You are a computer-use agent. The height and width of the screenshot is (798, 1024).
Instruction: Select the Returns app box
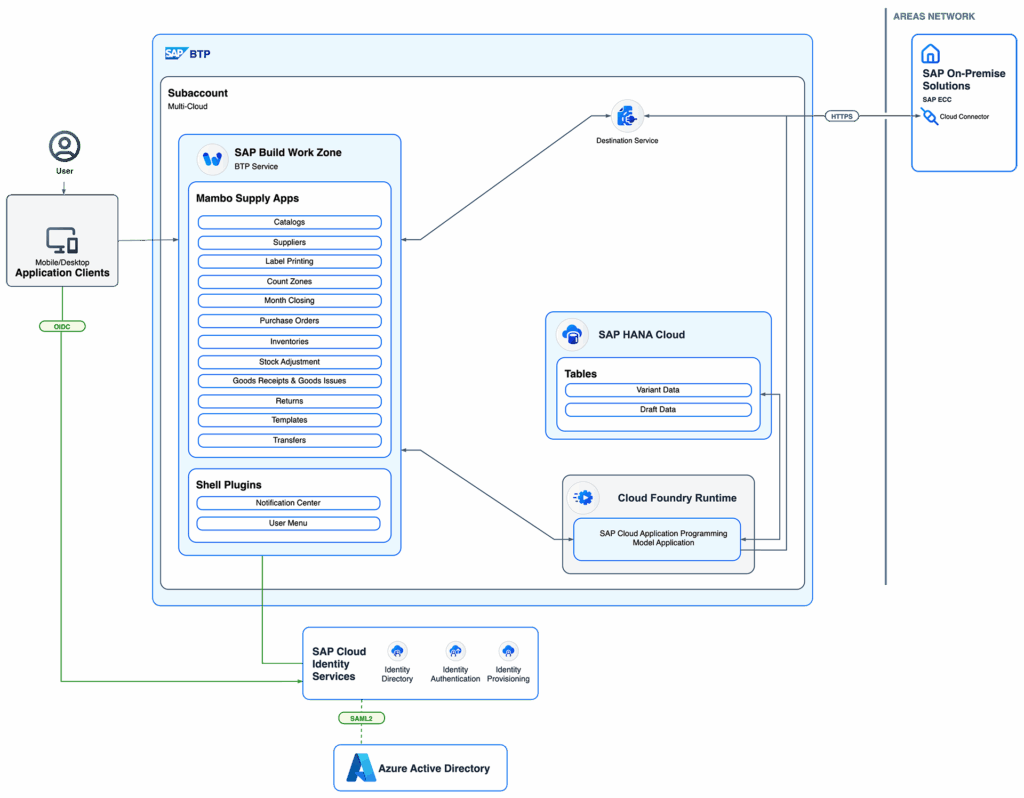[289, 401]
